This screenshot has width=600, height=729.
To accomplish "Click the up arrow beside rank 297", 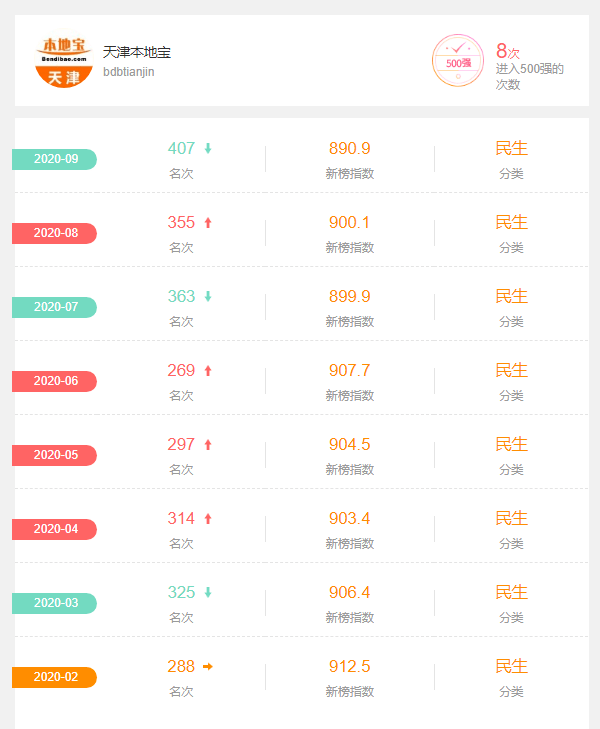I will coord(208,445).
